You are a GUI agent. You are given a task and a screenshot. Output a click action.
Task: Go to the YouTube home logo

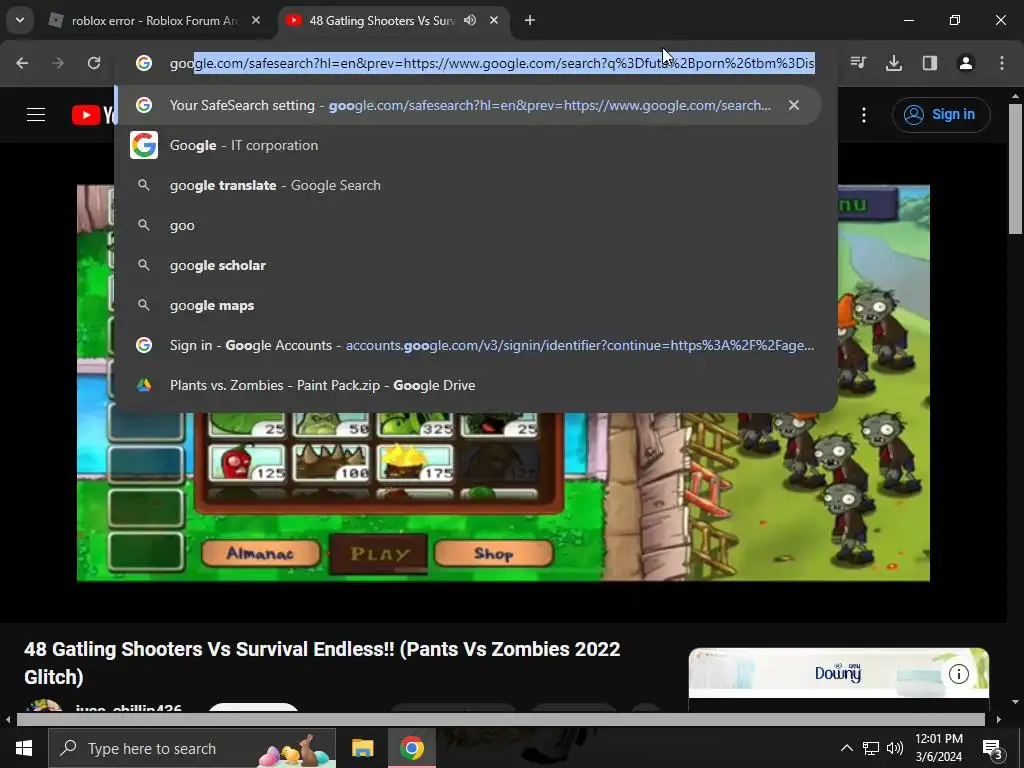(x=93, y=115)
